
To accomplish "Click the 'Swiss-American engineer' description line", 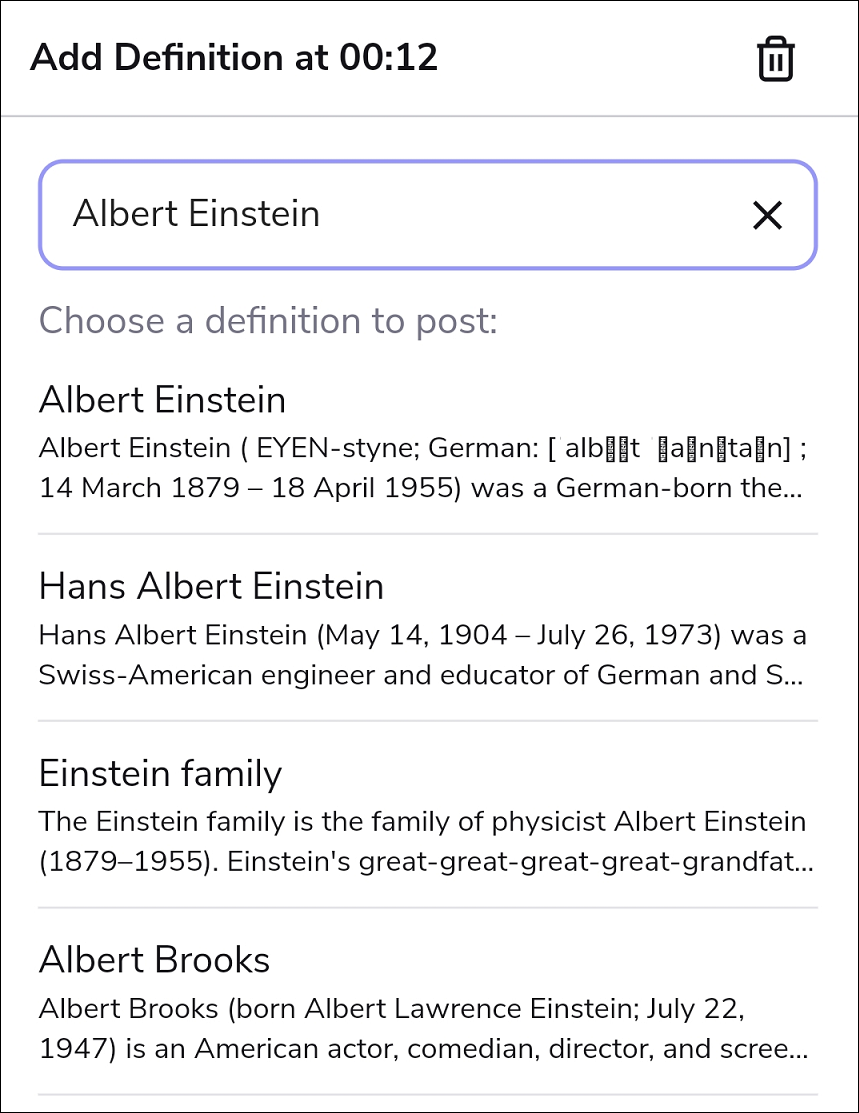I will pos(420,675).
